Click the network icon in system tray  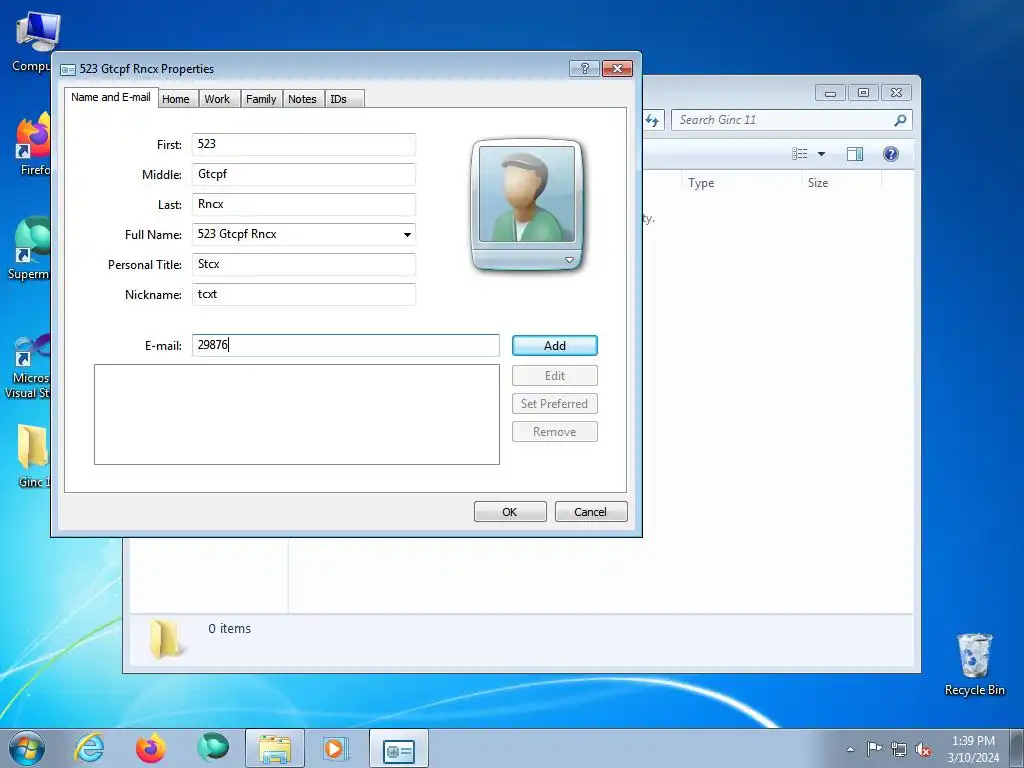point(899,749)
